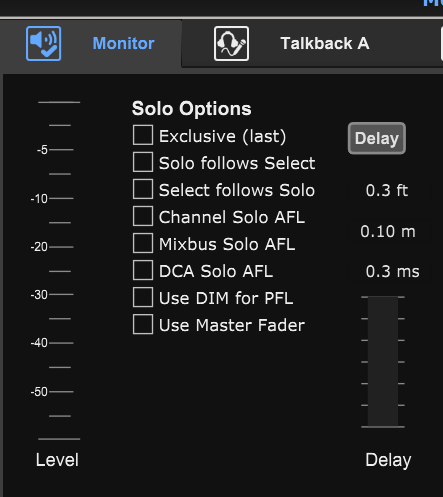Select the 0.10 m delay field
This screenshot has width=443, height=497.
[x=388, y=231]
